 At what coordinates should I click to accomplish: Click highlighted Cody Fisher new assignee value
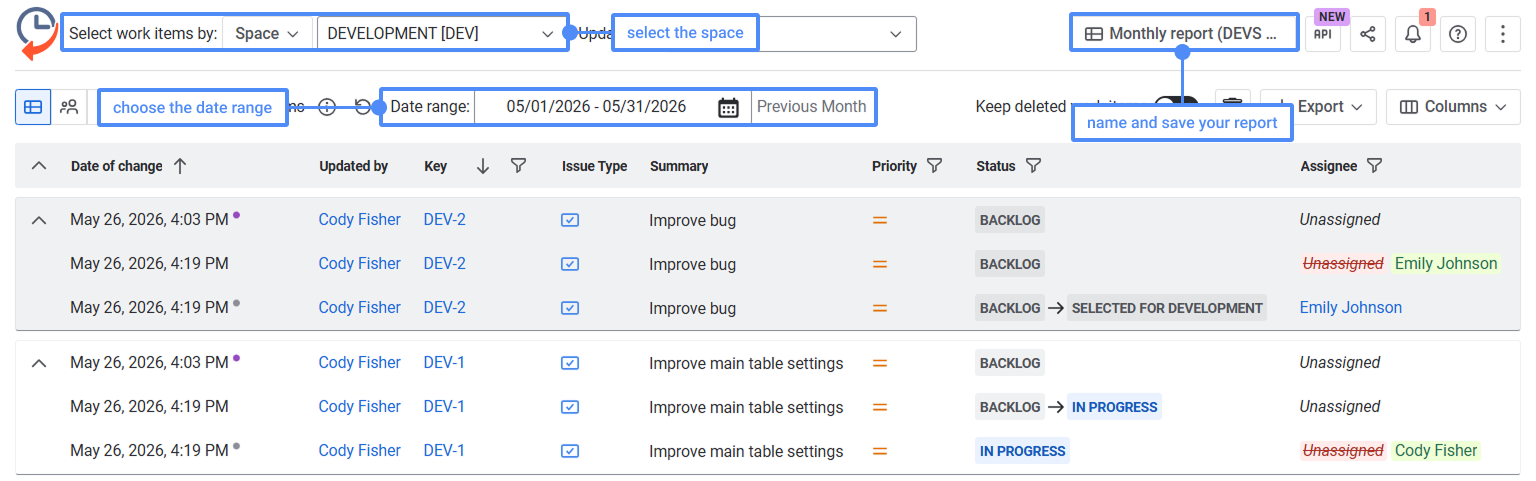tap(1436, 451)
